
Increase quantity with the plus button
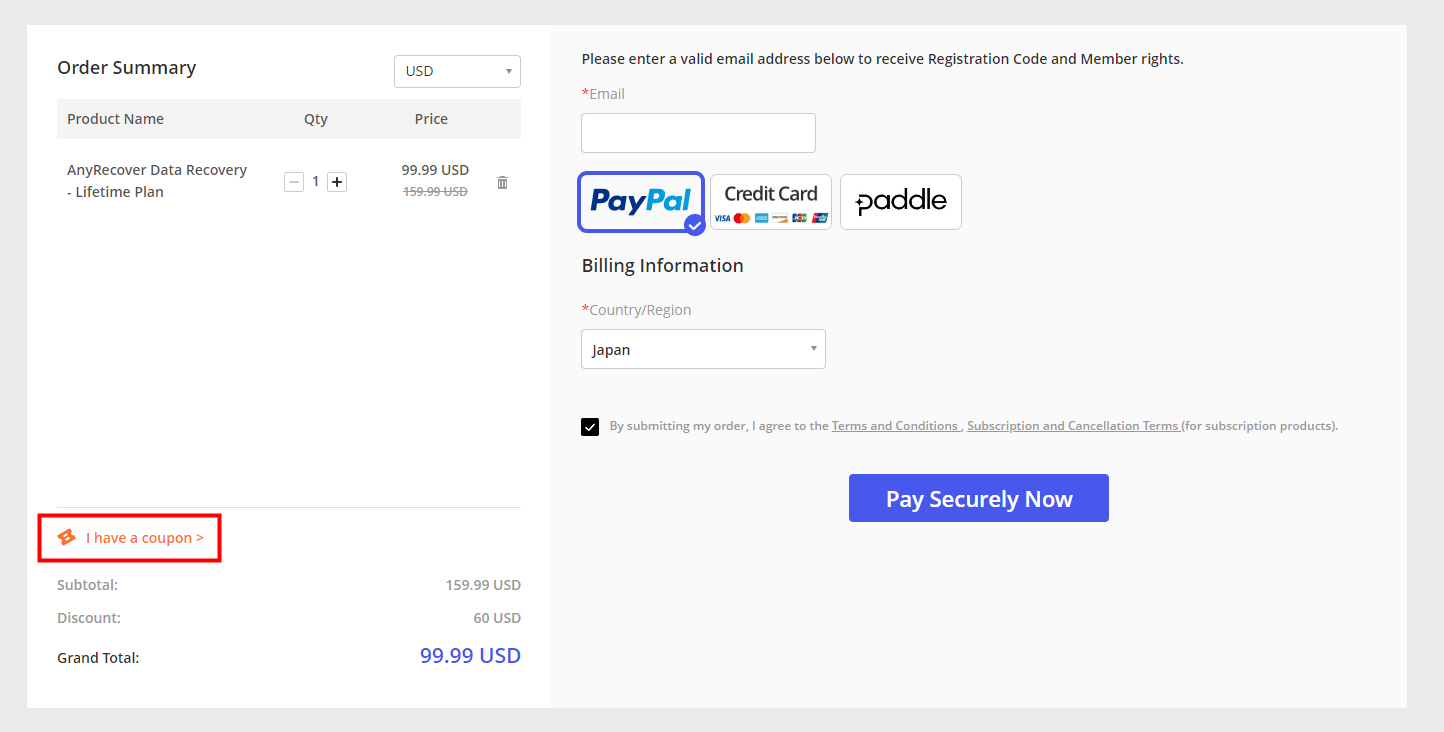coord(337,182)
